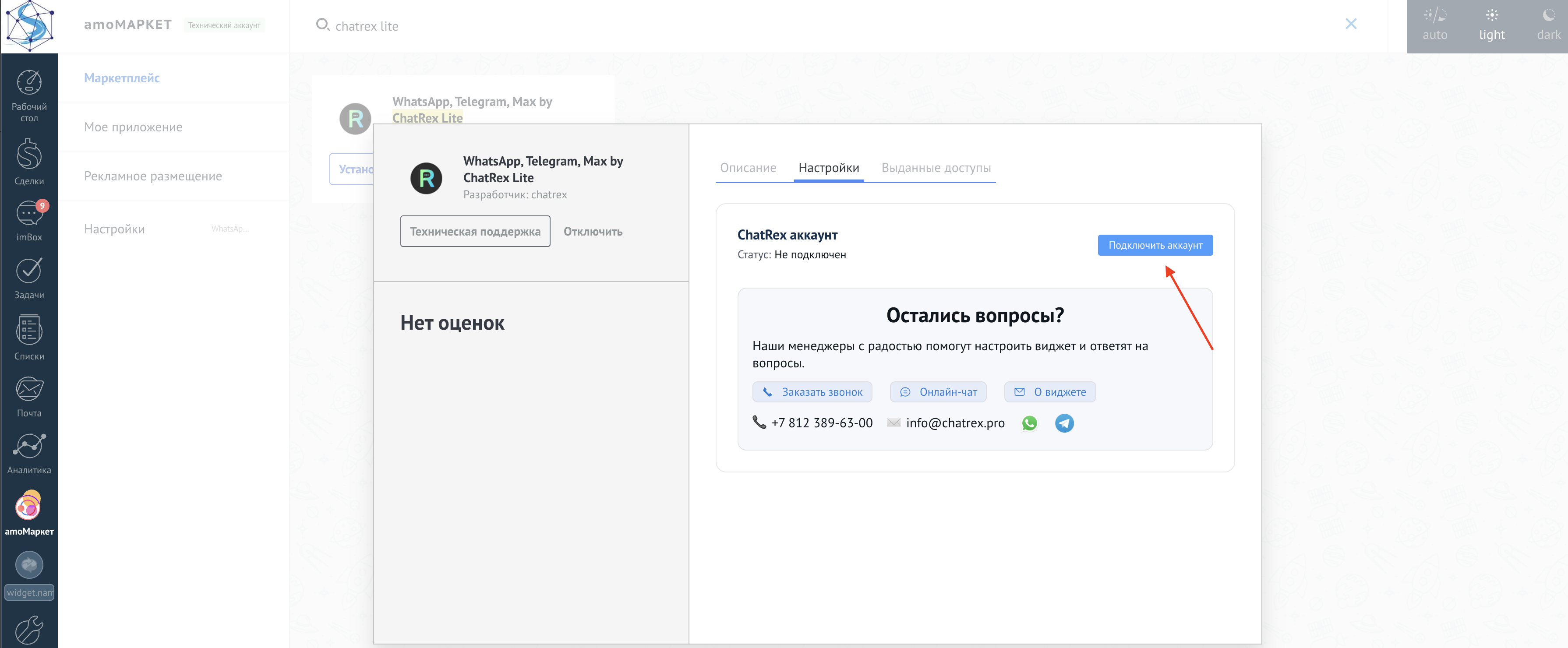This screenshot has height=648, width=1568.
Task: Click the wrench icon at sidebar bottom
Action: (28, 630)
